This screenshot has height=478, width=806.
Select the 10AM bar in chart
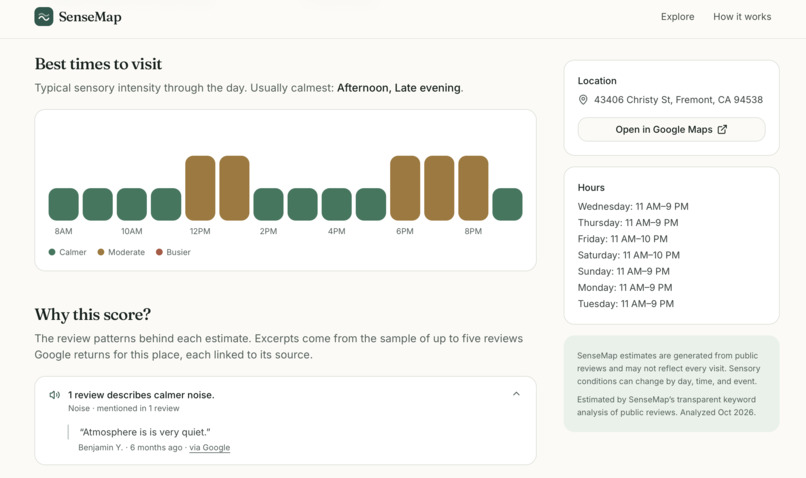[x=132, y=204]
